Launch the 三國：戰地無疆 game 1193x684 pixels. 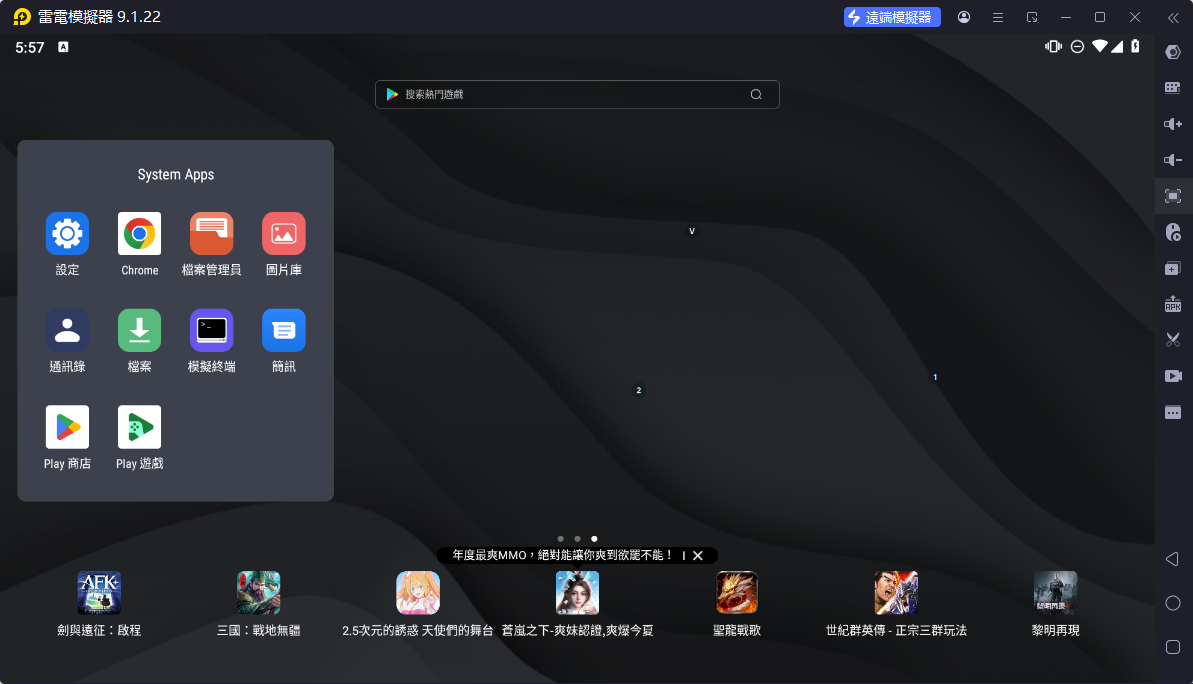[x=259, y=593]
